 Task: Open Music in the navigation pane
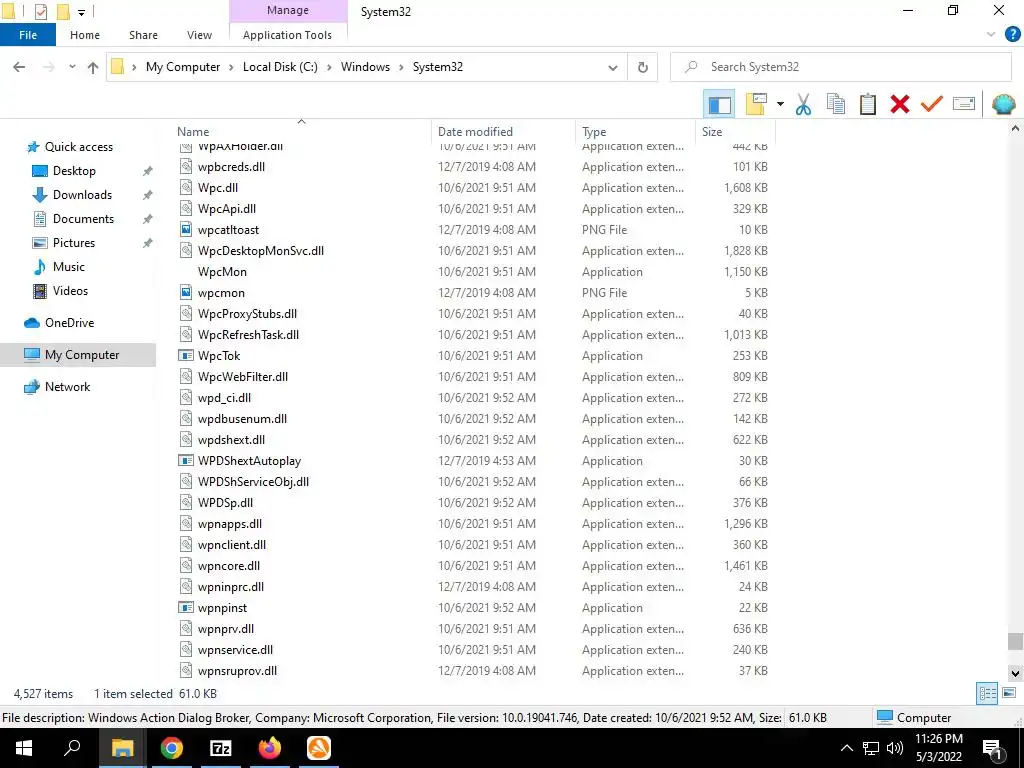69,266
